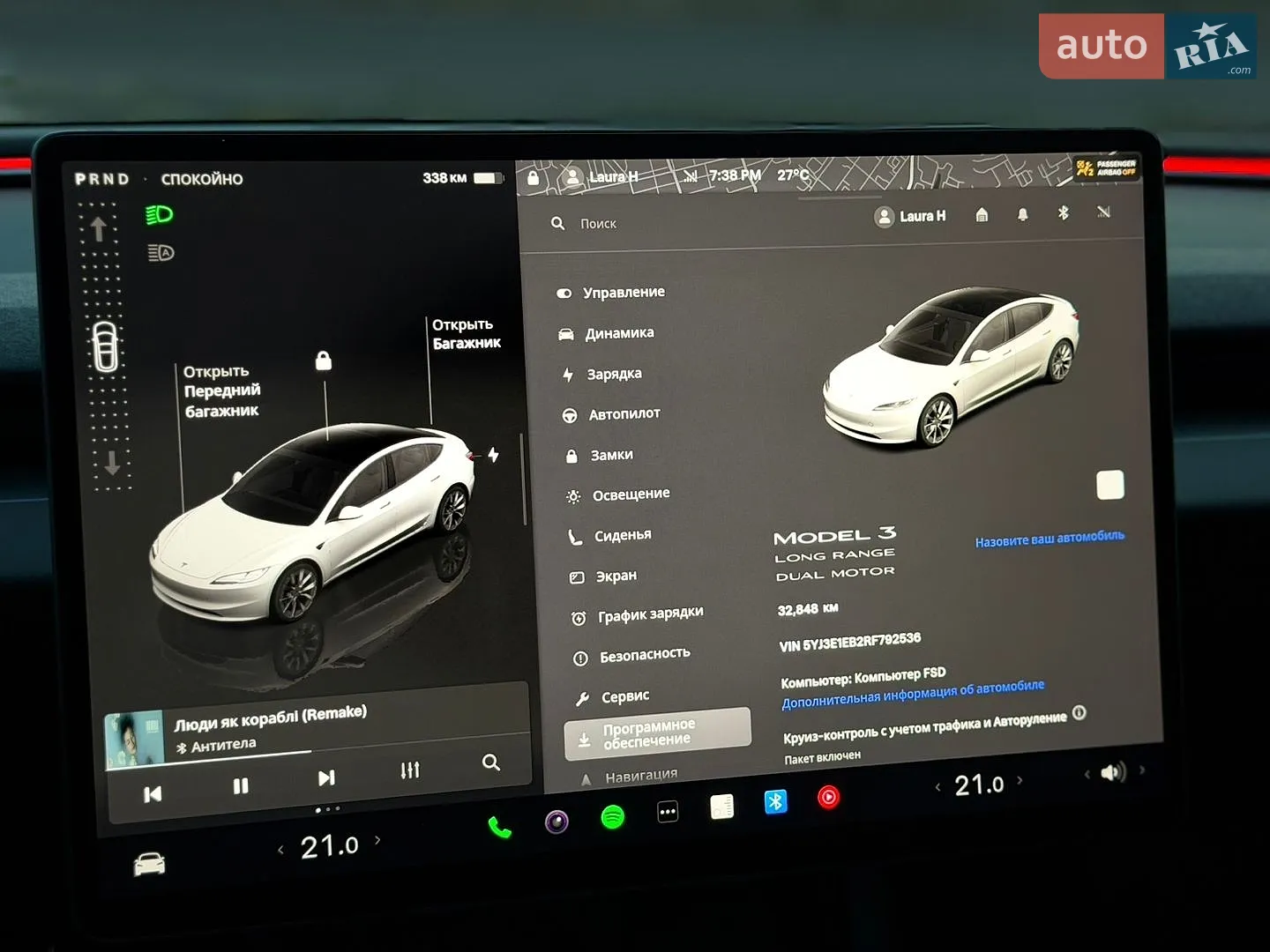Tap the HomeLink garage icon

pyautogui.click(x=982, y=215)
